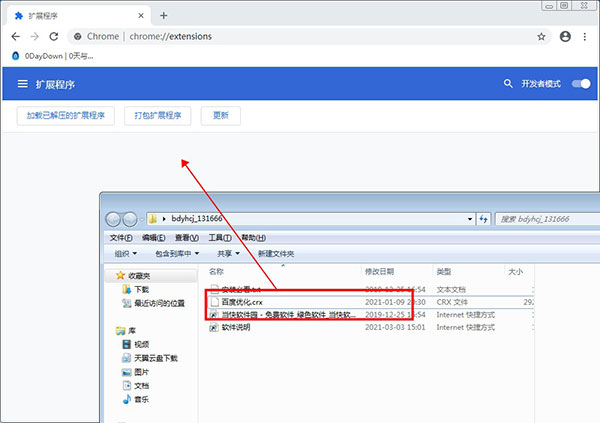Close the 扩展程序 tab
600x423 pixels.
coord(141,16)
